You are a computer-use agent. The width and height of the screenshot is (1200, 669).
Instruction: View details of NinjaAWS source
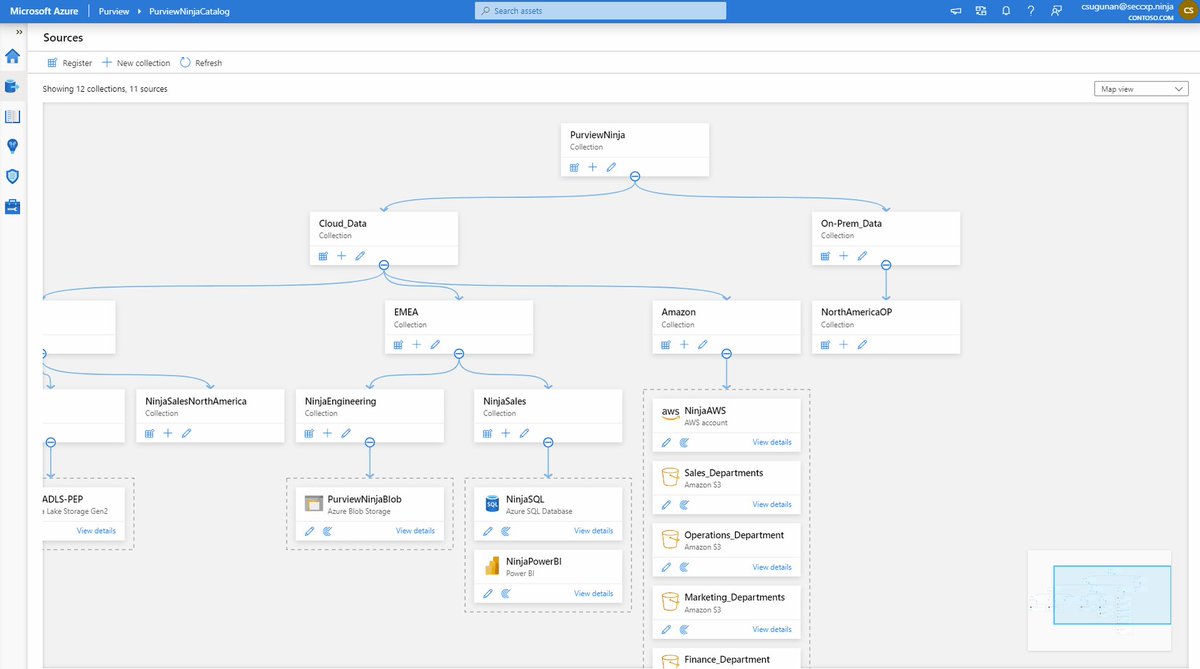click(772, 442)
